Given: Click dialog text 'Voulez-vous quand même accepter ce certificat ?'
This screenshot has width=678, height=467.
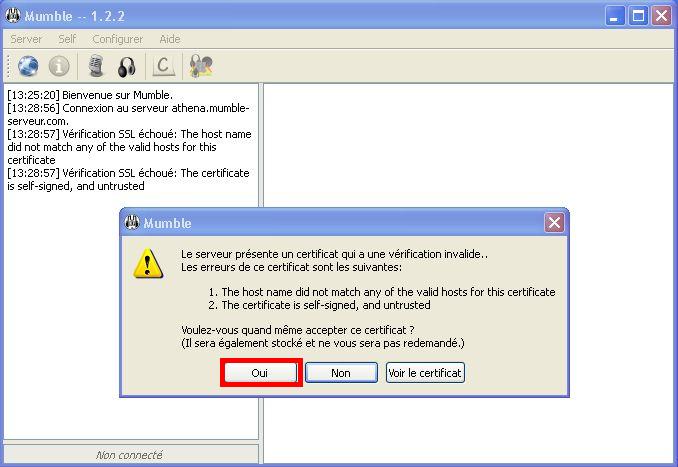Looking at the screenshot, I should (x=298, y=330).
